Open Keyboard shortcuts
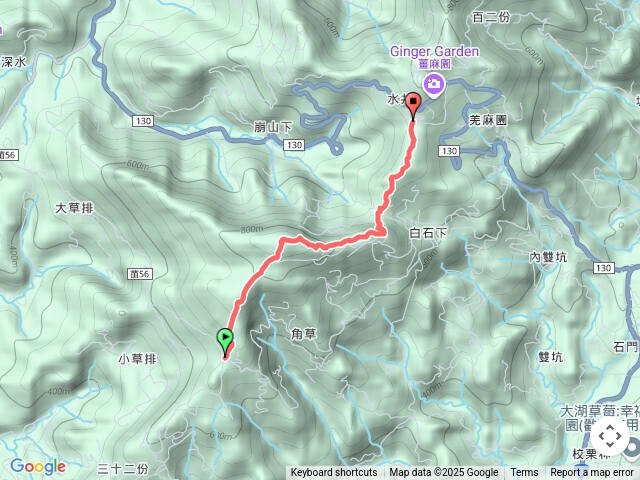 pyautogui.click(x=333, y=473)
